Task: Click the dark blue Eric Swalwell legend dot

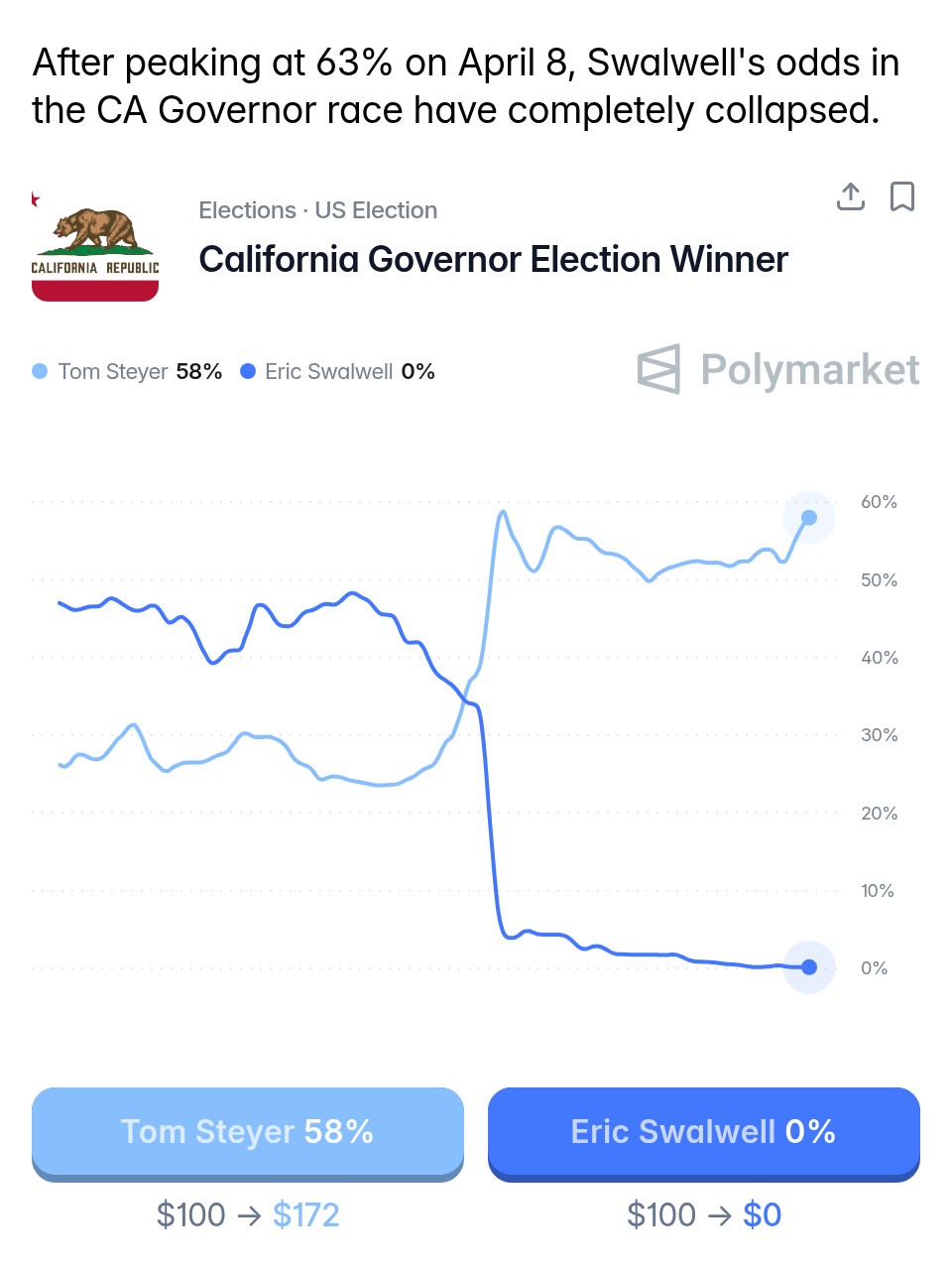Action: tap(248, 371)
